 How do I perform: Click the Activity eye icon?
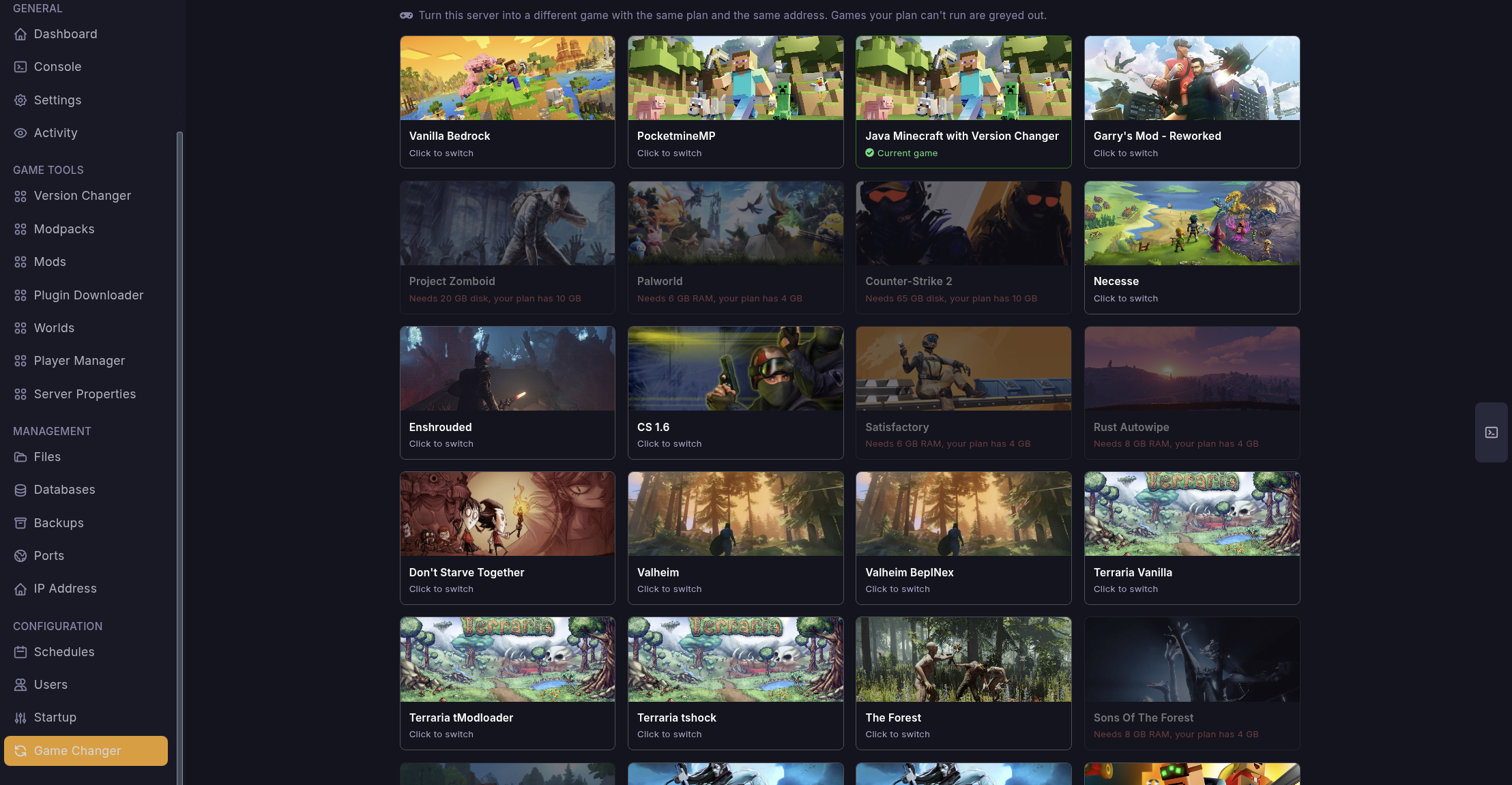[20, 133]
